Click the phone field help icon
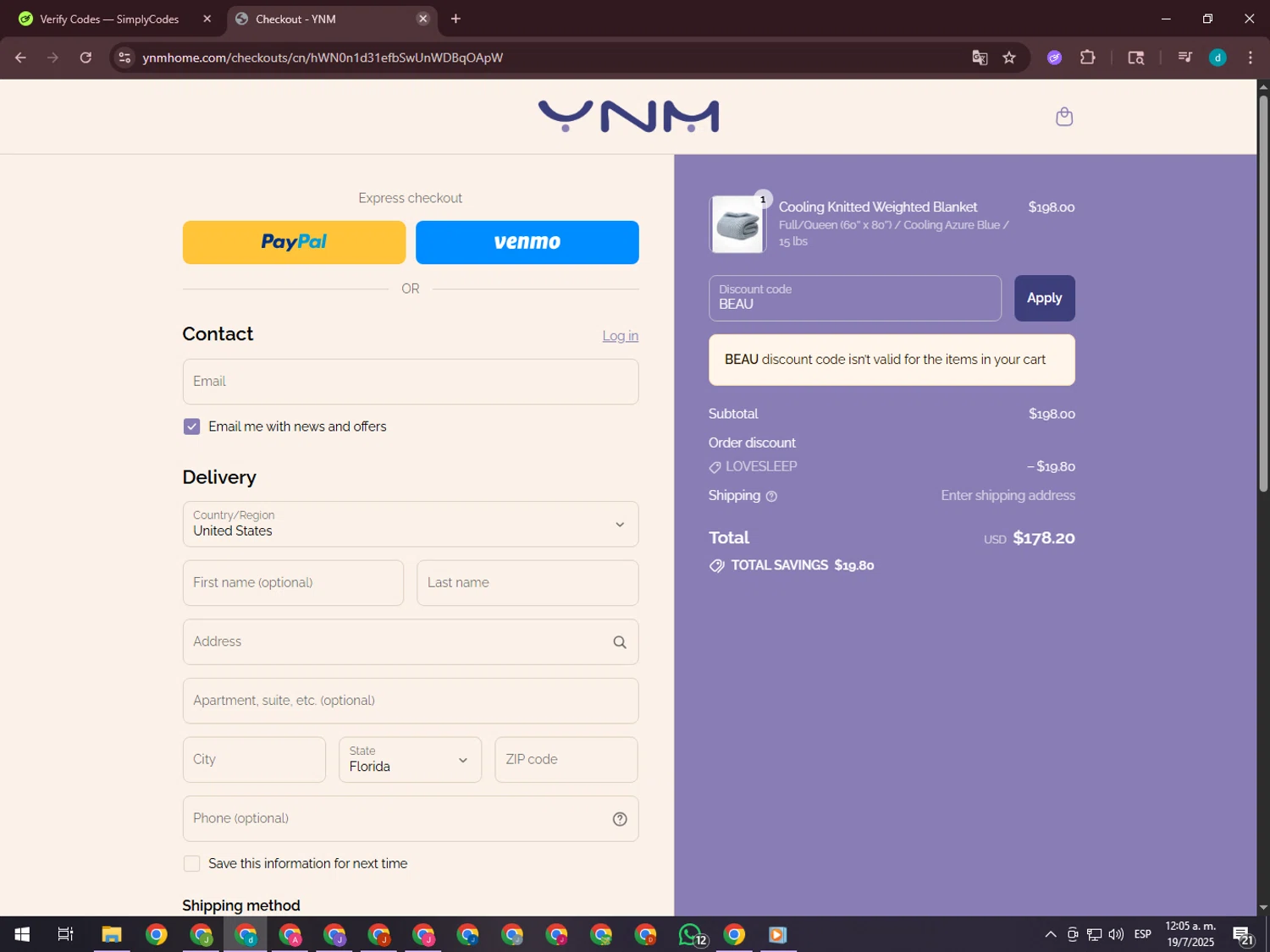This screenshot has width=1270, height=952. click(620, 819)
